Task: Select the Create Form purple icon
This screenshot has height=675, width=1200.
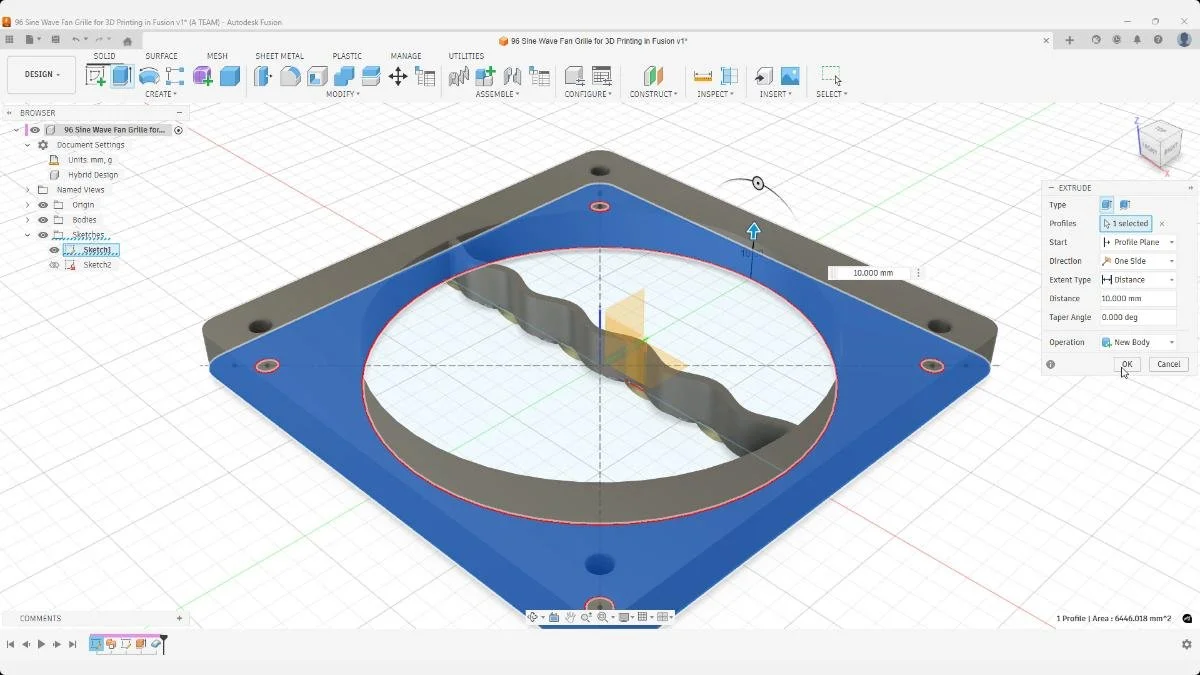Action: click(203, 76)
